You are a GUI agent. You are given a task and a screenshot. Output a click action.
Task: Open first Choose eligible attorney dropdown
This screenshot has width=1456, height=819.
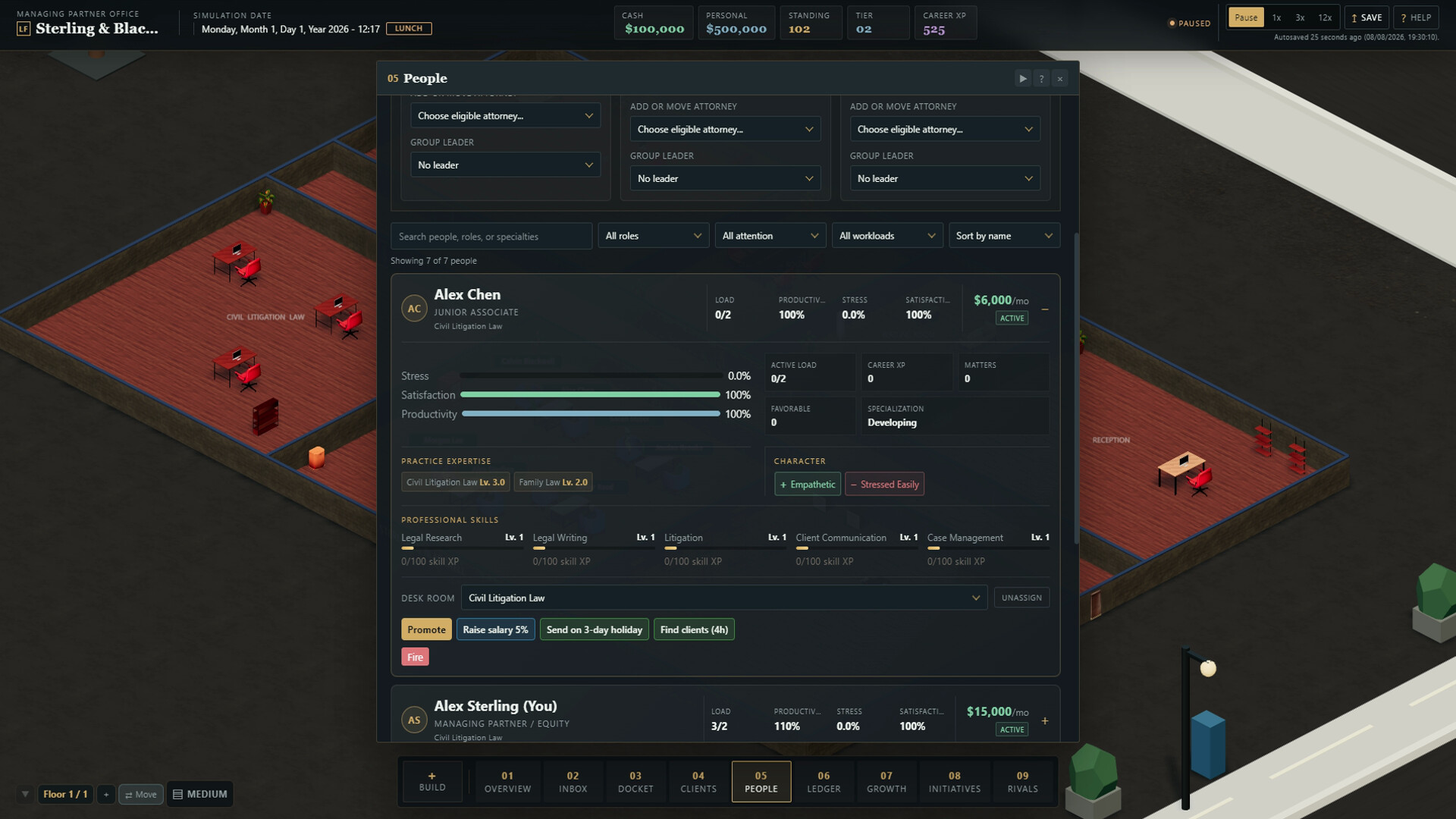point(505,115)
